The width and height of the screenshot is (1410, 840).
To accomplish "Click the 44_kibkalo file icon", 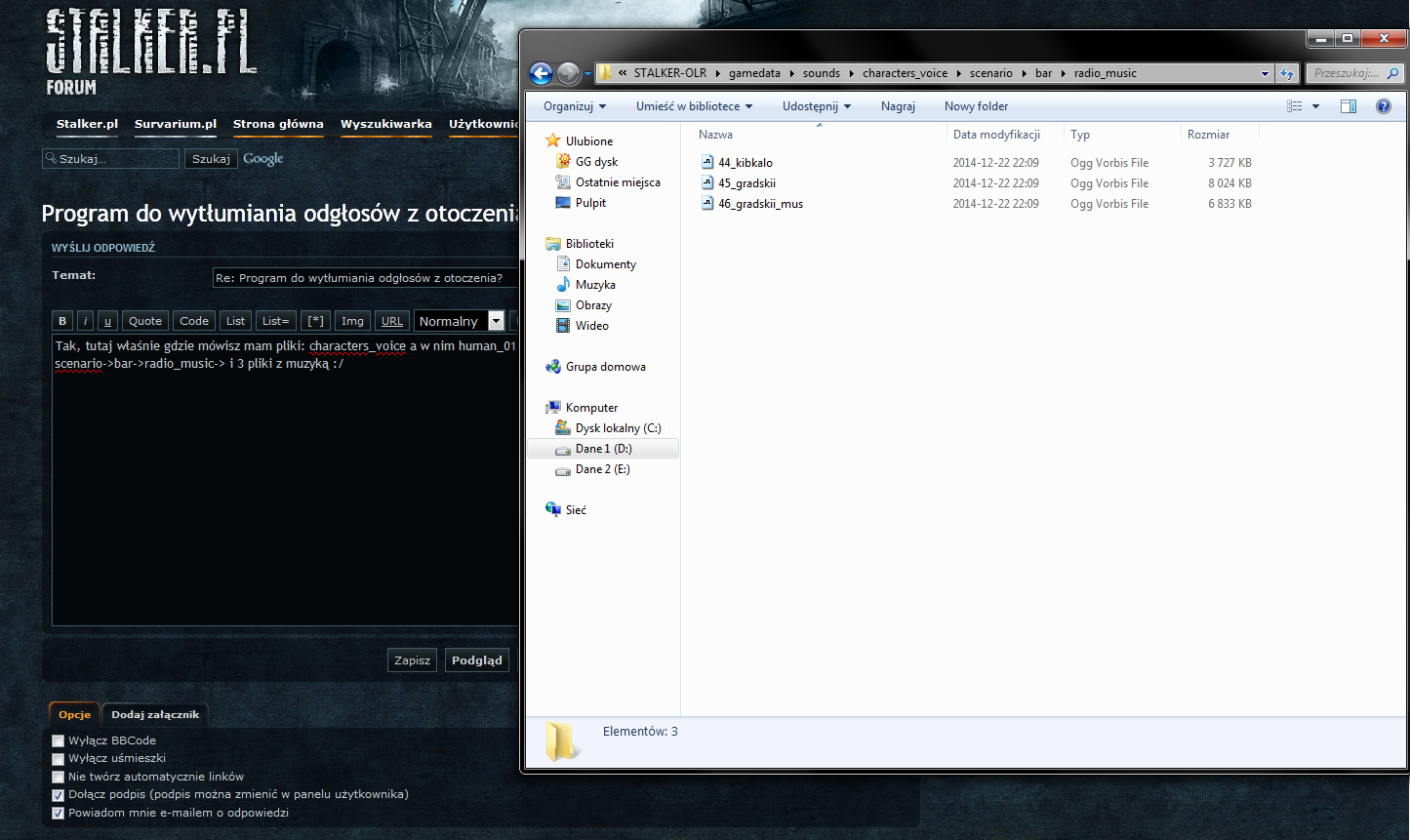I will [x=707, y=162].
